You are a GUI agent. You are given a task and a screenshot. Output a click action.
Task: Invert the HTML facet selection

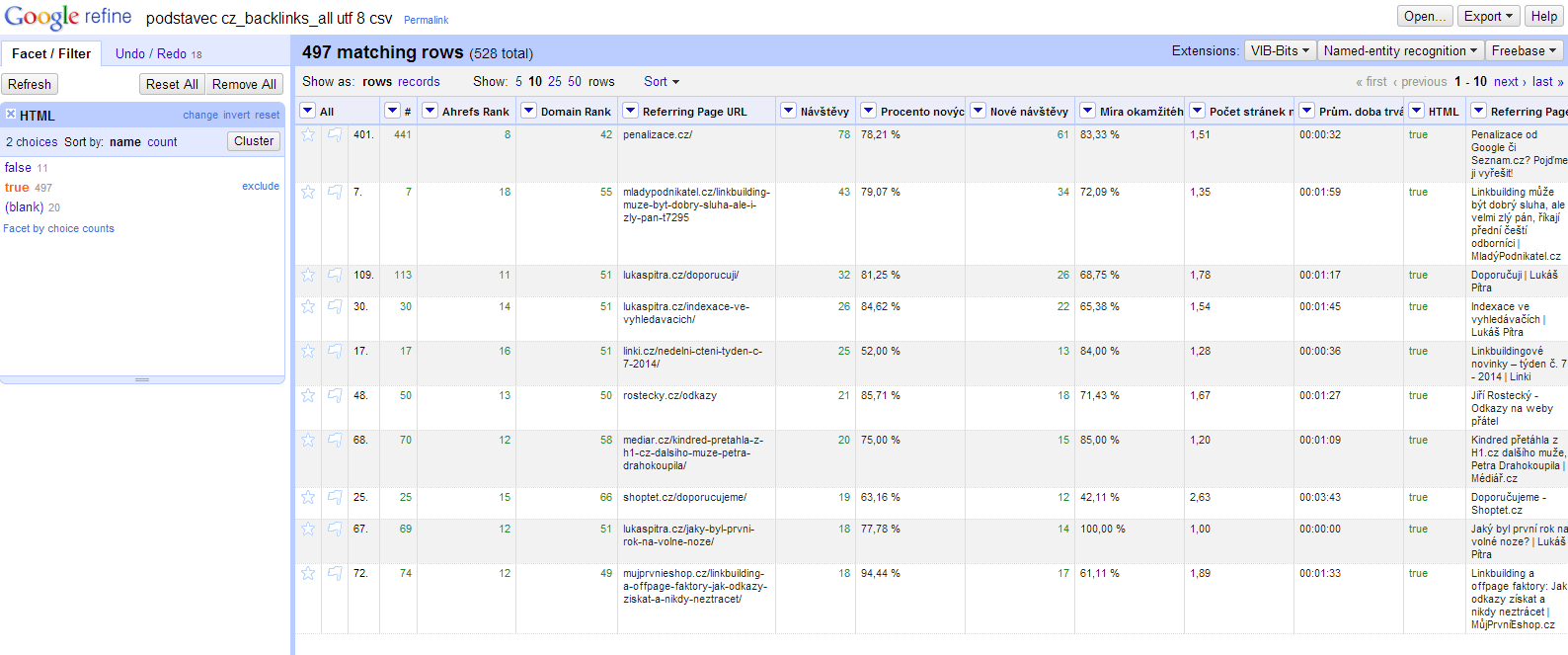(237, 116)
